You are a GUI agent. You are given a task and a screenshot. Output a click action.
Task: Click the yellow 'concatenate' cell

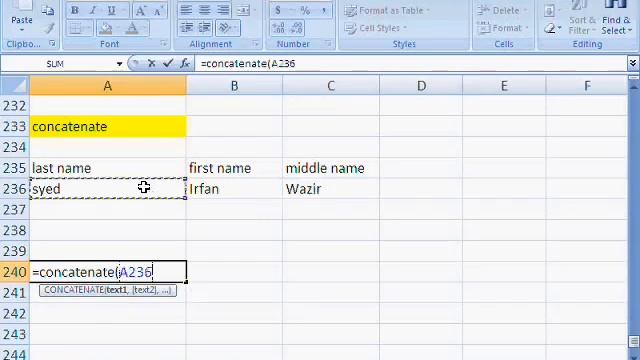click(x=108, y=127)
